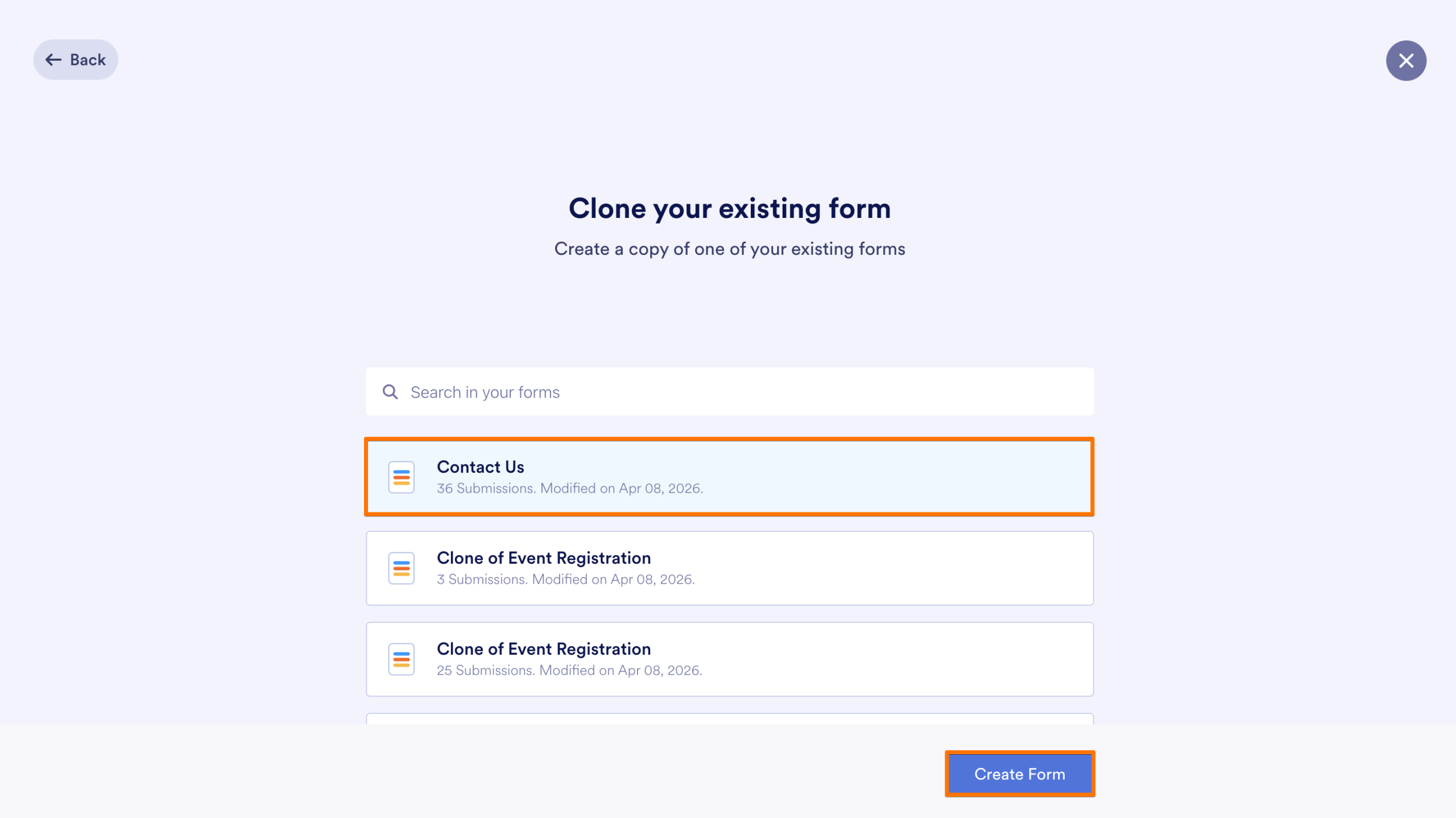The height and width of the screenshot is (818, 1456).
Task: Click the X icon to dismiss the dialog
Action: pos(1406,60)
